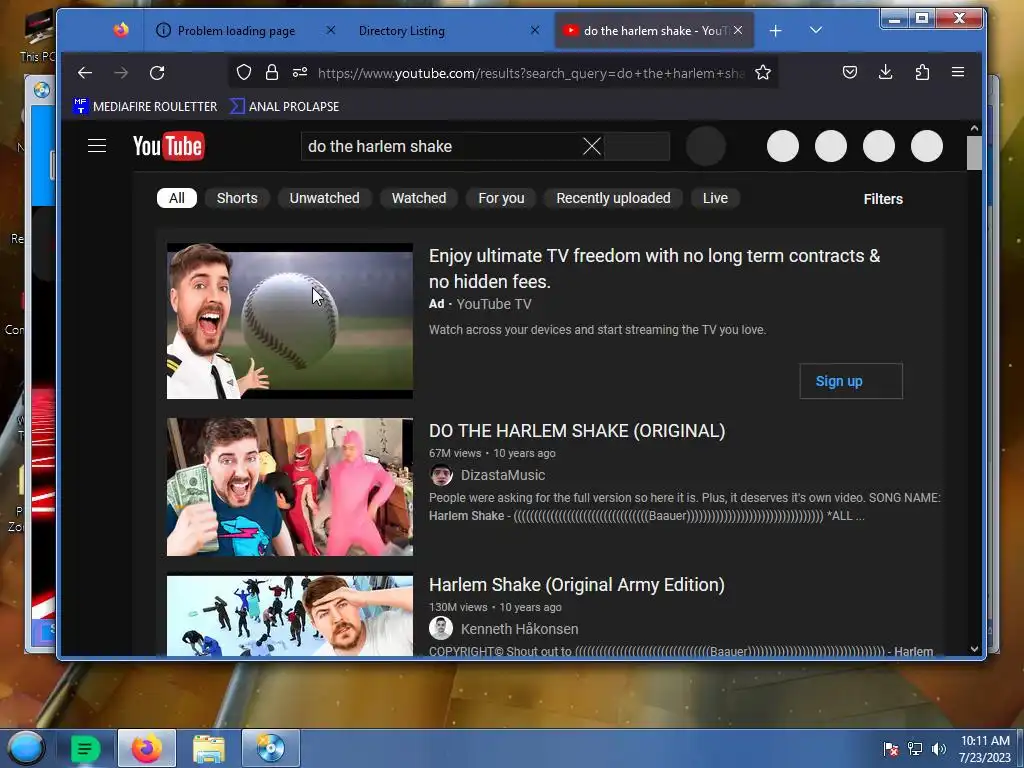Open the Action Center flag tray icon
The width and height of the screenshot is (1024, 768).
[x=890, y=749]
